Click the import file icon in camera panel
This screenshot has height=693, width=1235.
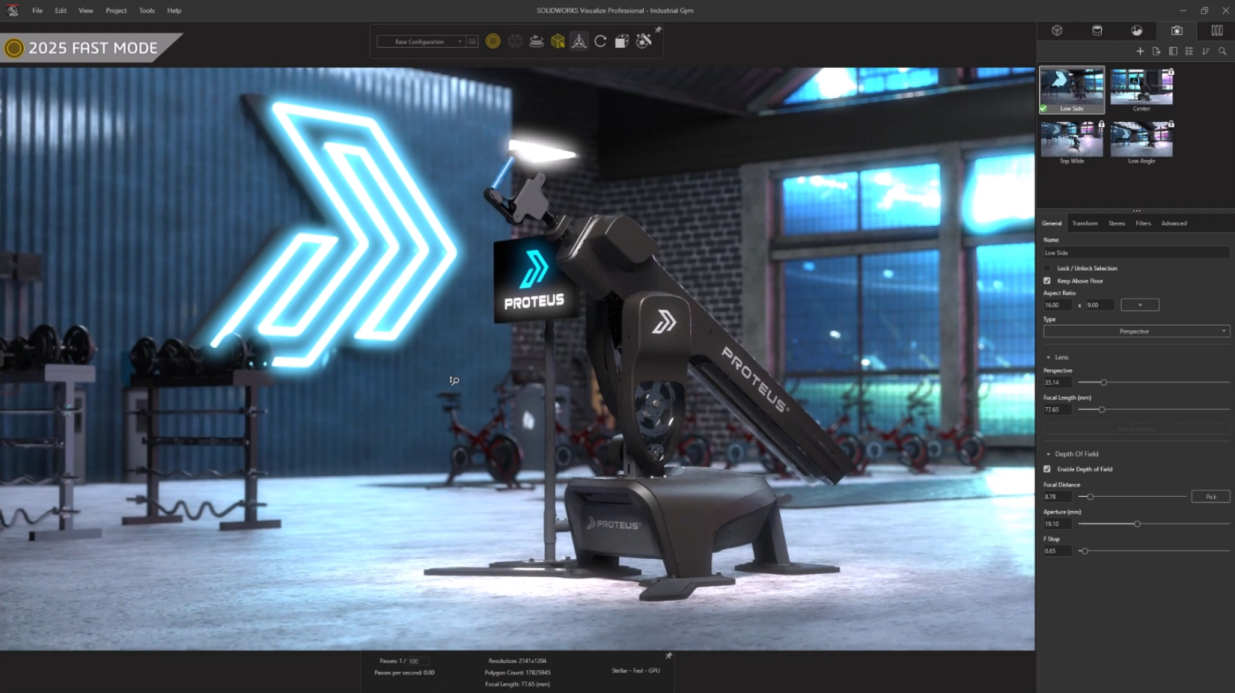pyautogui.click(x=1156, y=51)
